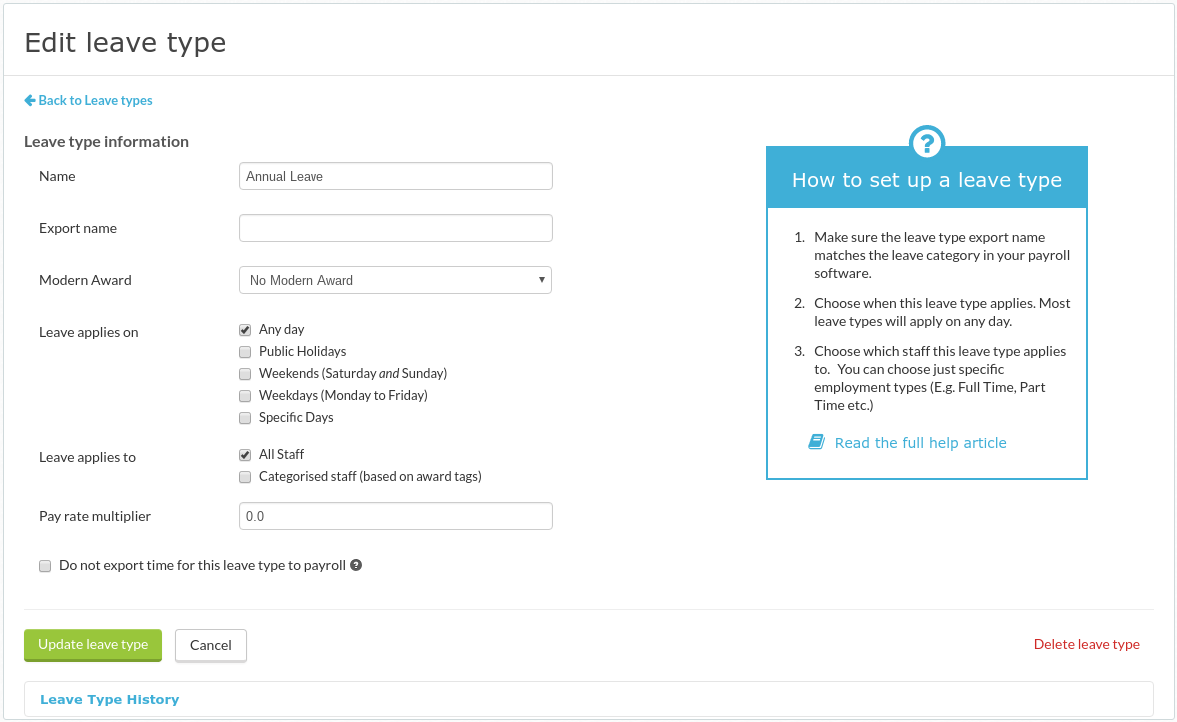
Task: Click the Pay rate multiplier field
Action: 395,515
